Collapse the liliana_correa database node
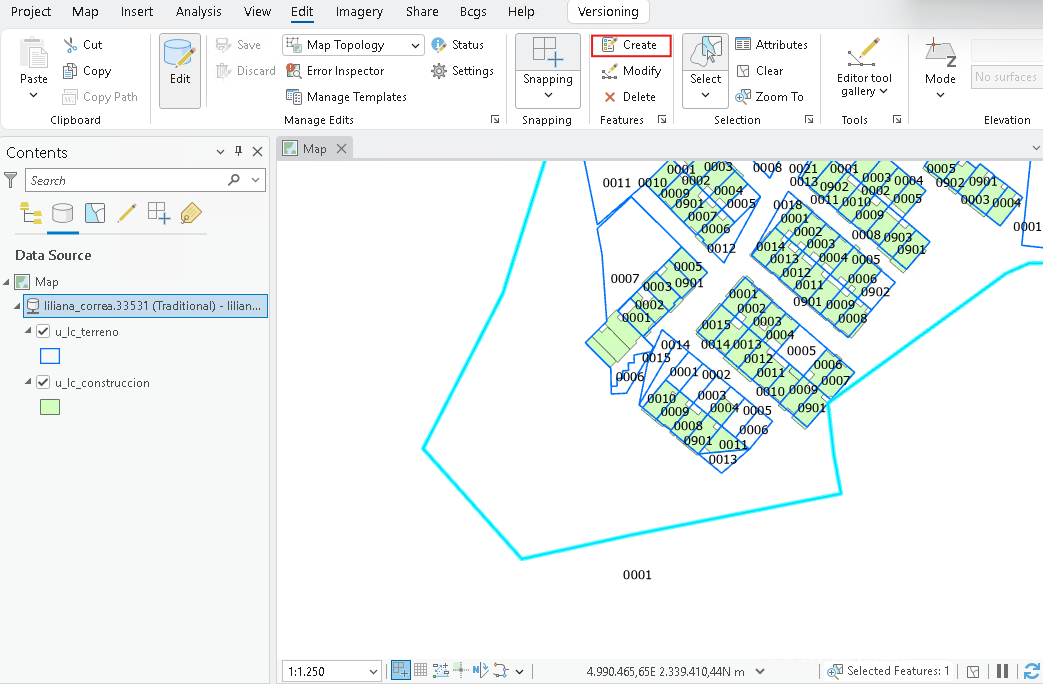This screenshot has width=1043, height=684. (17, 306)
